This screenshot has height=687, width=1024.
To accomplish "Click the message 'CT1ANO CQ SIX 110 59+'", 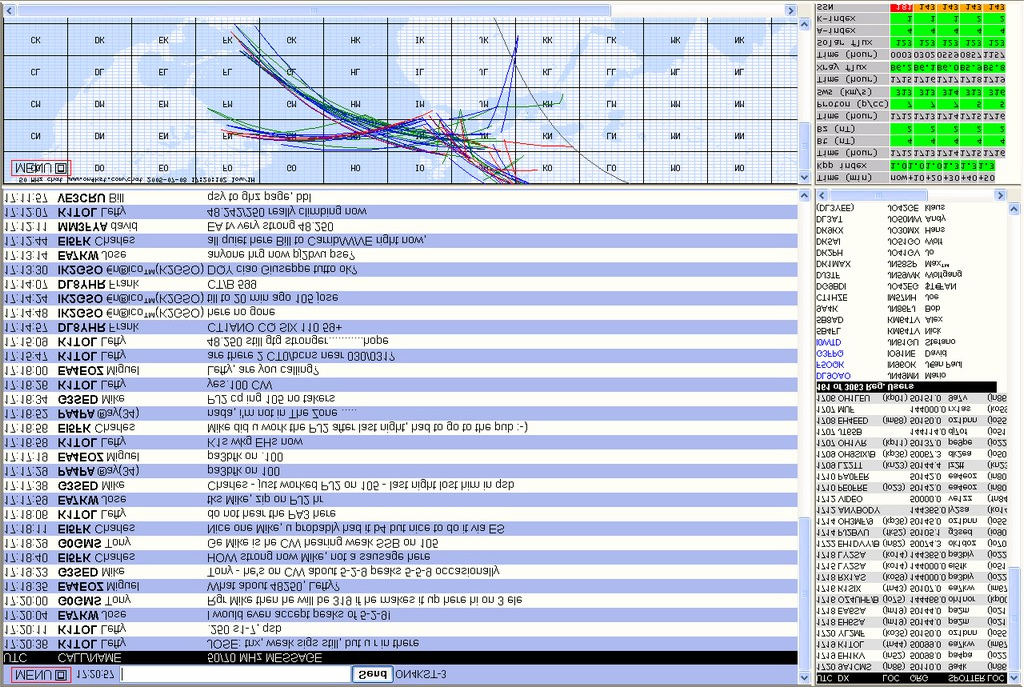I will click(x=274, y=327).
